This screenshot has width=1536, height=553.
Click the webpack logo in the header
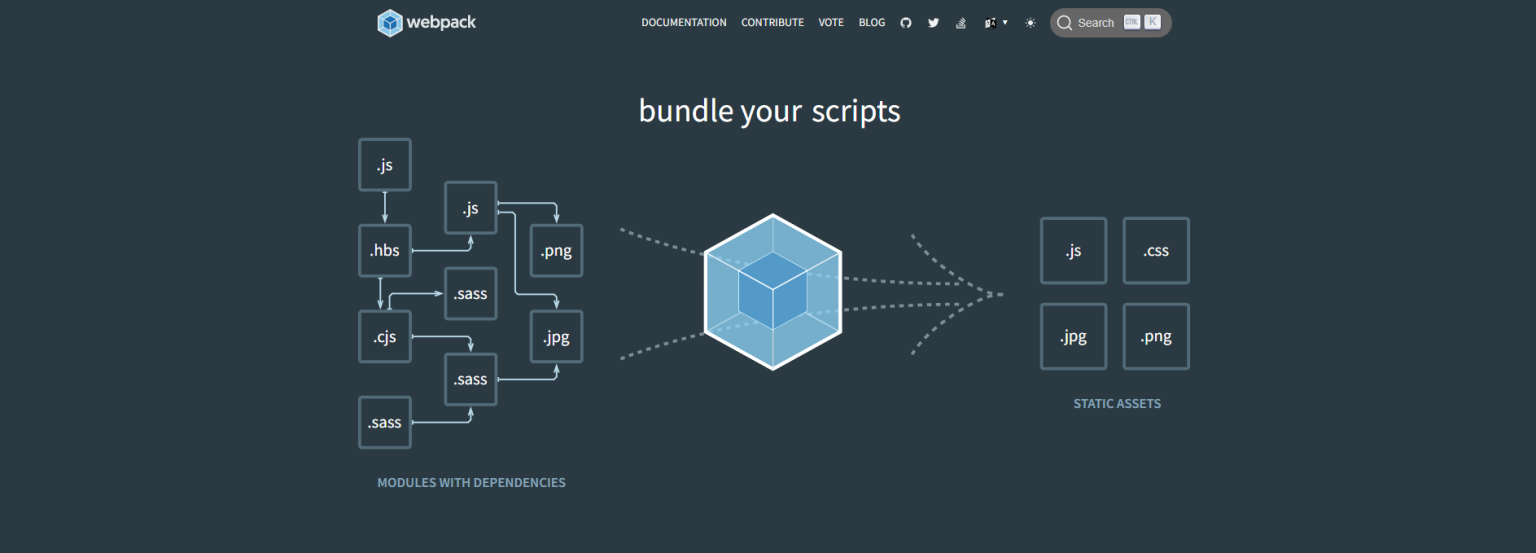pos(426,22)
